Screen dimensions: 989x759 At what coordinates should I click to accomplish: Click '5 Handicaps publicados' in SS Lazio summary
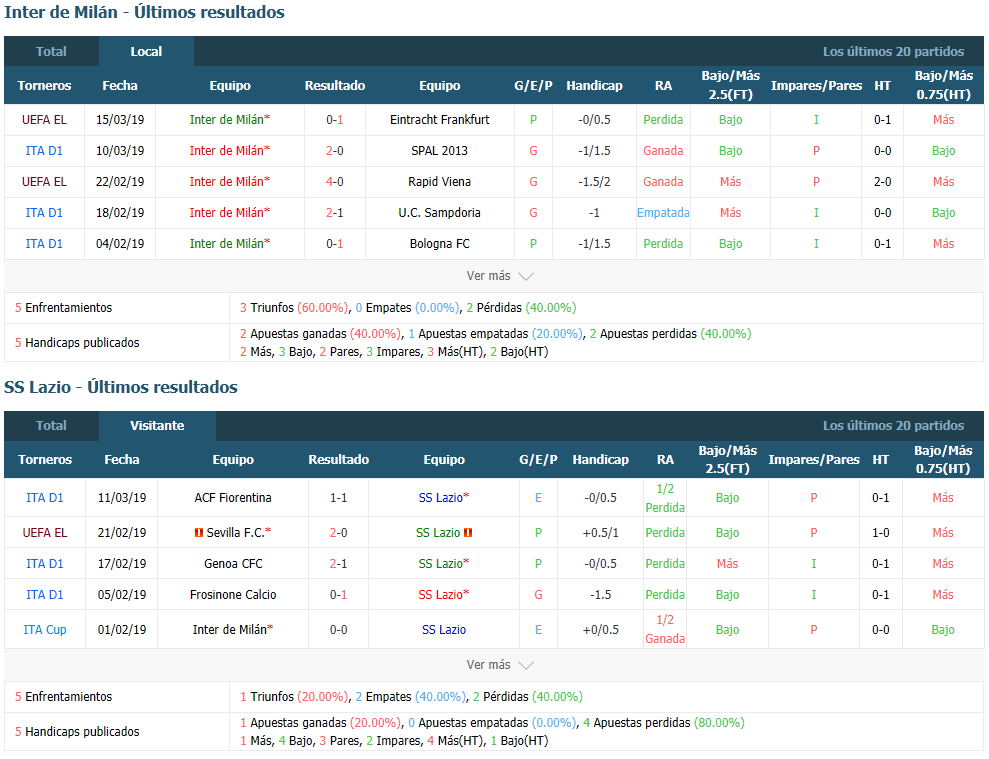(x=77, y=732)
